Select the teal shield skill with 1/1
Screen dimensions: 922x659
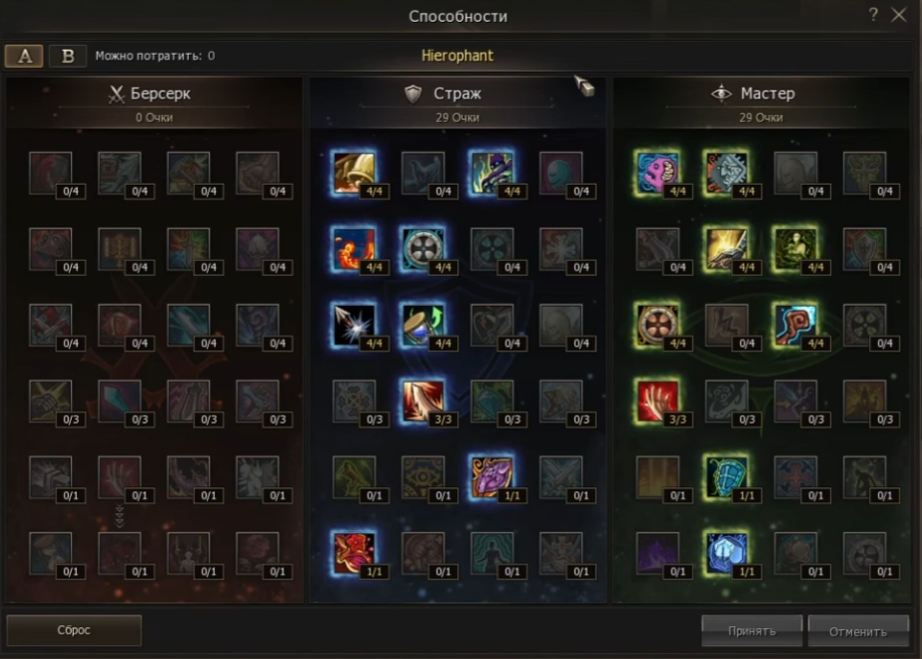pos(726,477)
